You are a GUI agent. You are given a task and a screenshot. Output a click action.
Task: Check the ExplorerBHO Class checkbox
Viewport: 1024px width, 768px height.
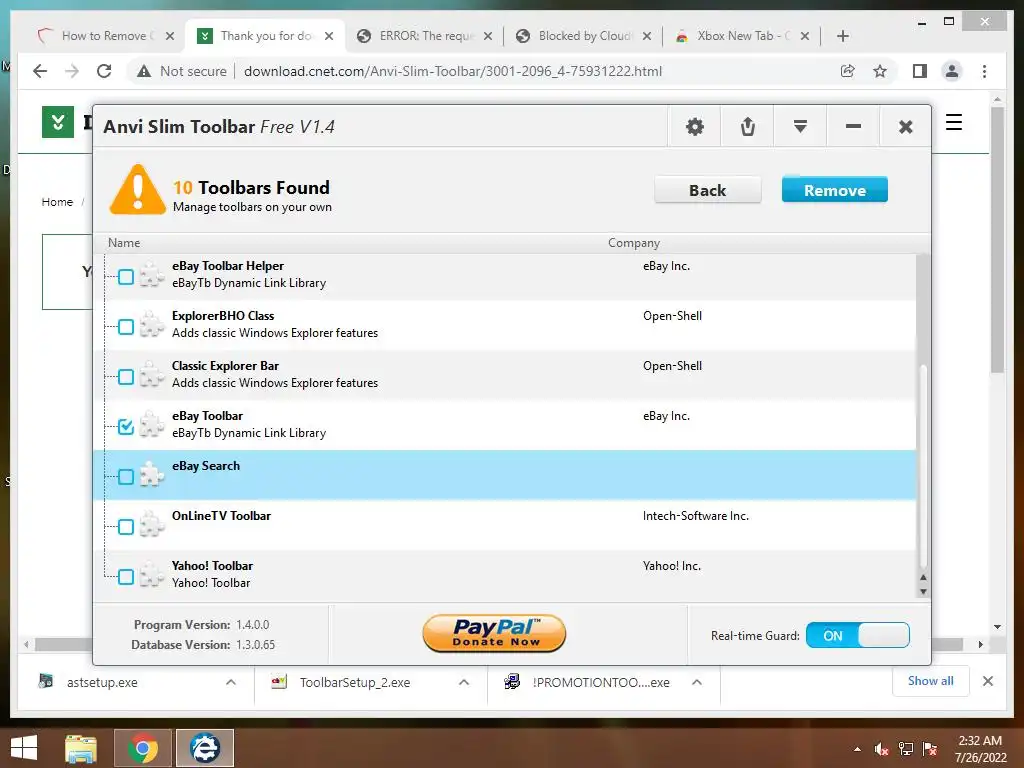[126, 327]
